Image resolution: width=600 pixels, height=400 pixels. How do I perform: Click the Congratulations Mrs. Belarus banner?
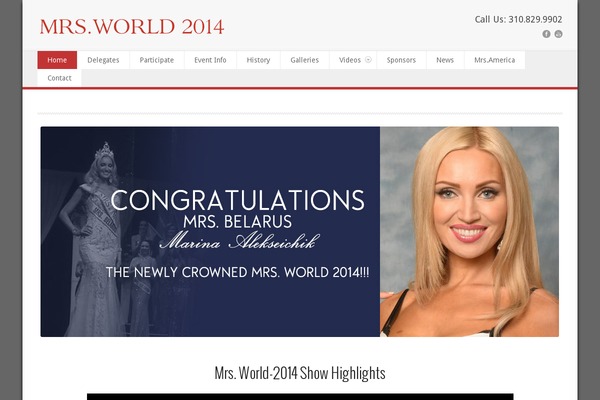tap(300, 232)
